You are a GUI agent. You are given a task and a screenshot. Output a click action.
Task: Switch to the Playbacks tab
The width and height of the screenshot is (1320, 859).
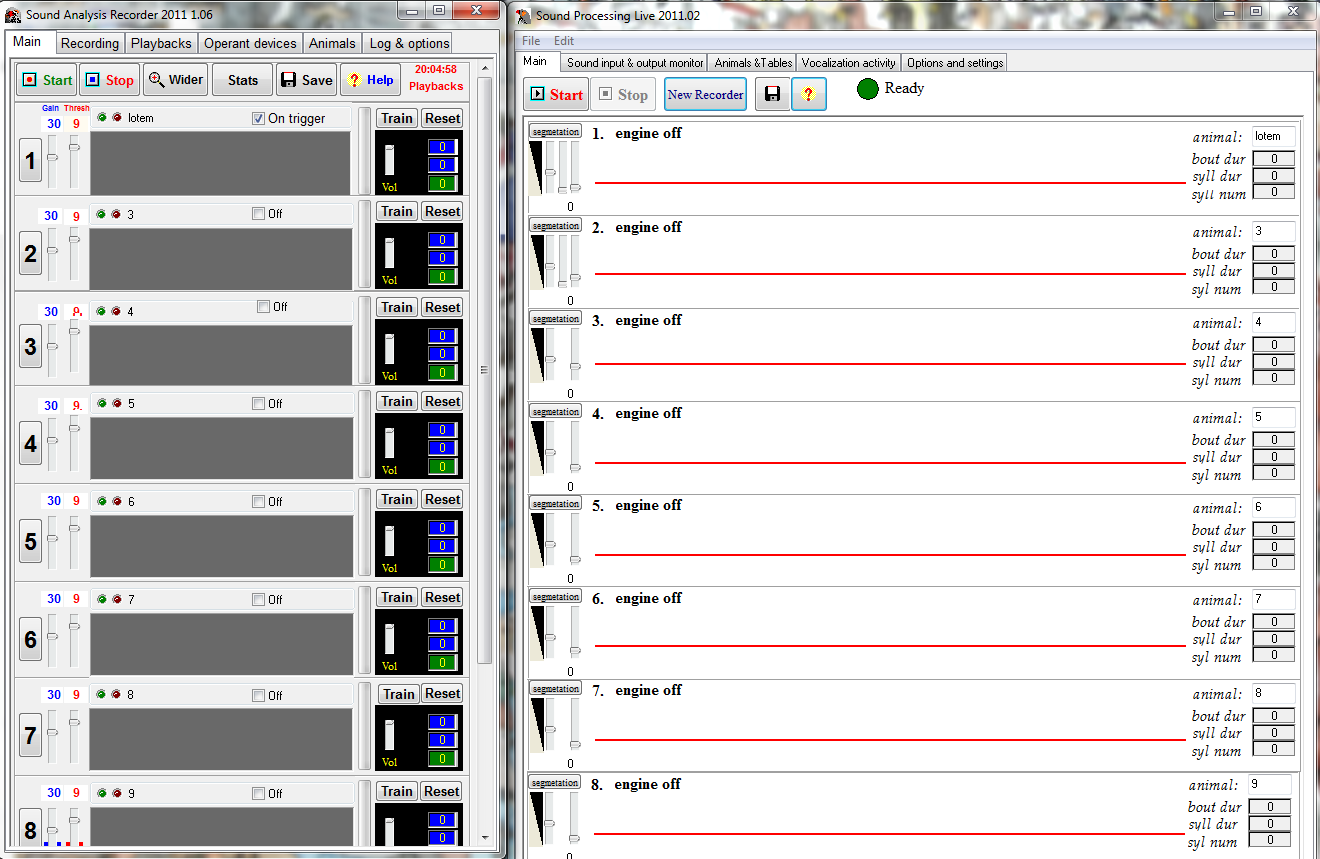161,43
